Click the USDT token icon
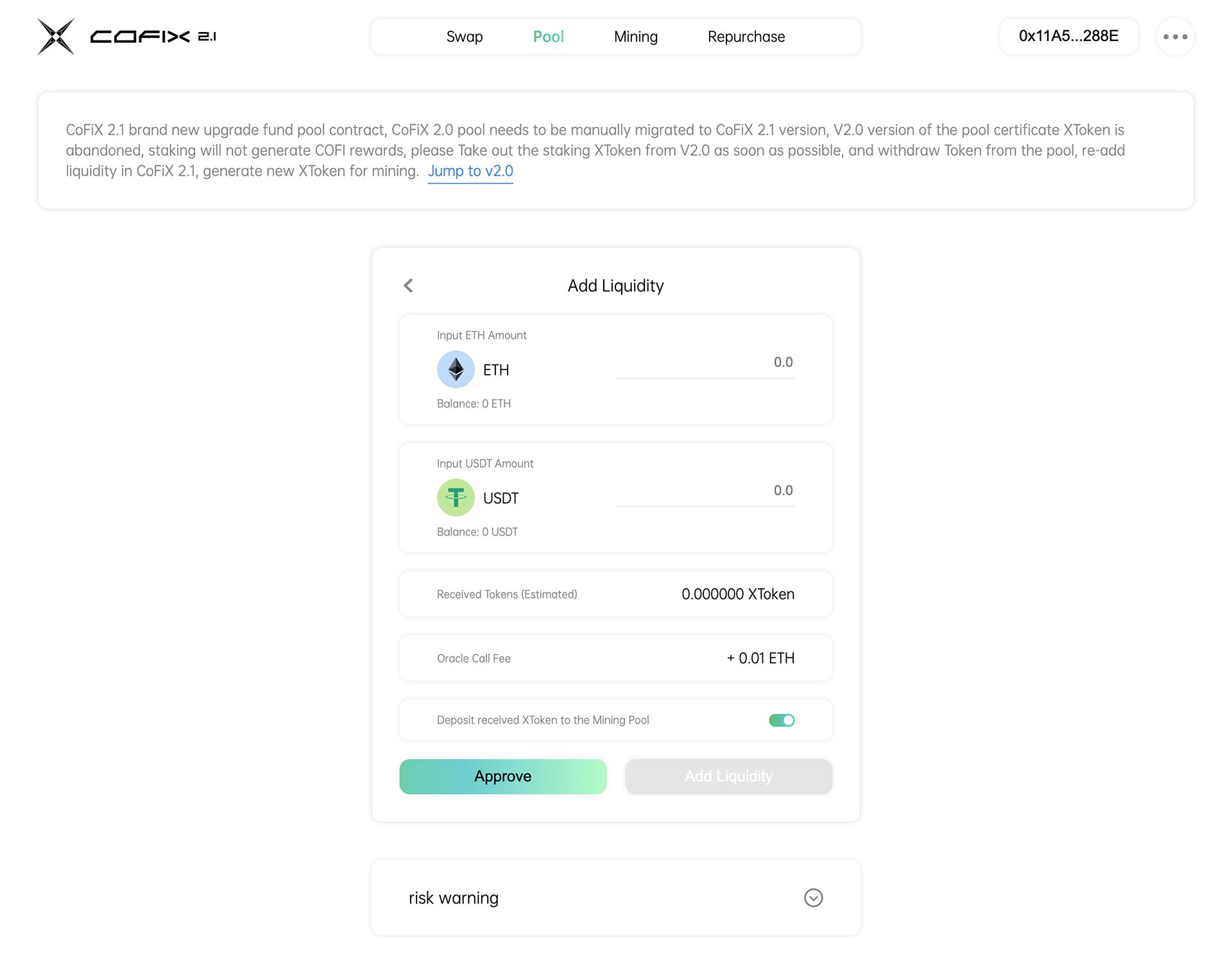 point(456,498)
